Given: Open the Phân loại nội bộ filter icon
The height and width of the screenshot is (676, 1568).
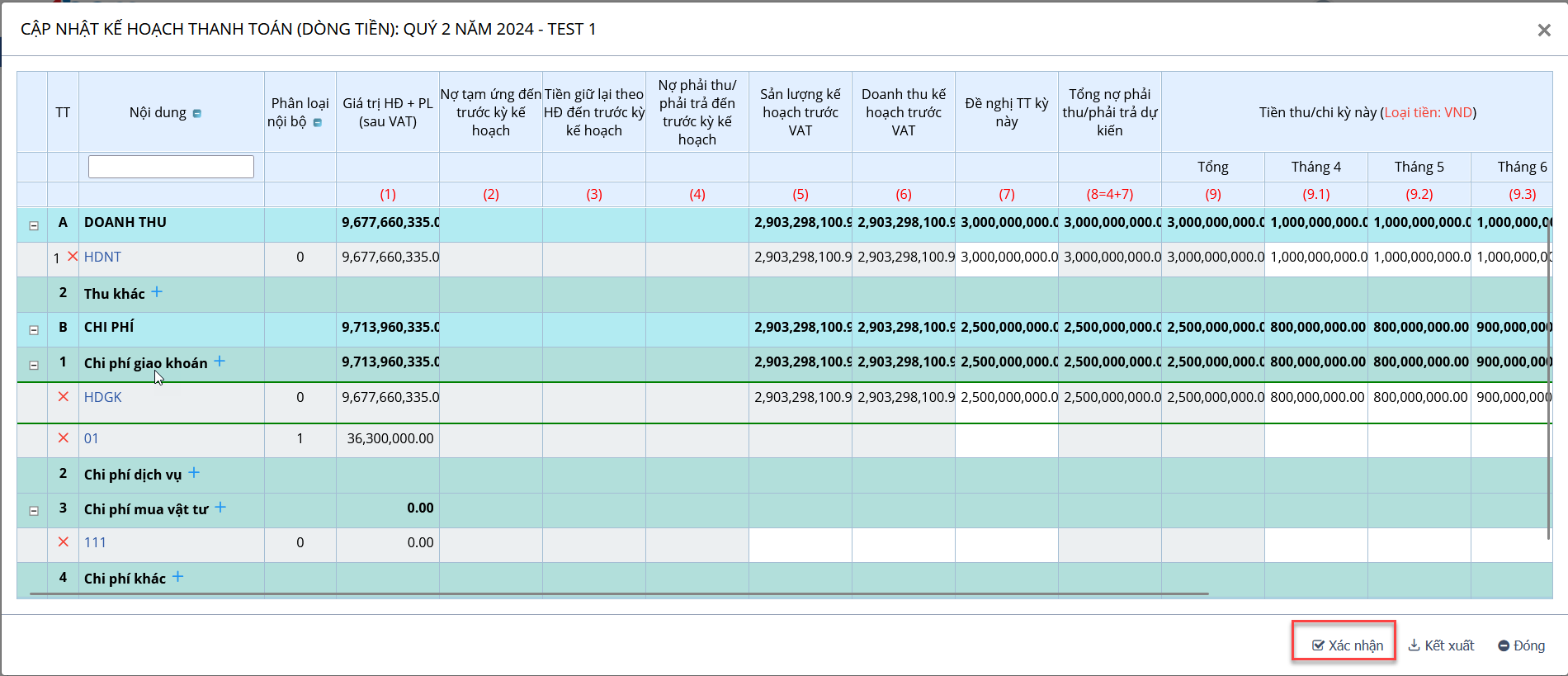Looking at the screenshot, I should point(318,123).
